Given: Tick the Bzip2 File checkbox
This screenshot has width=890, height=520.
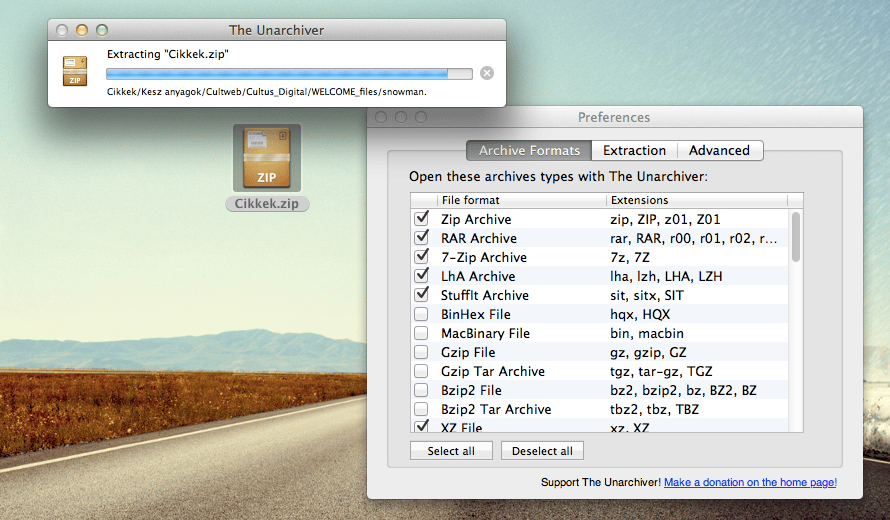Looking at the screenshot, I should (421, 390).
